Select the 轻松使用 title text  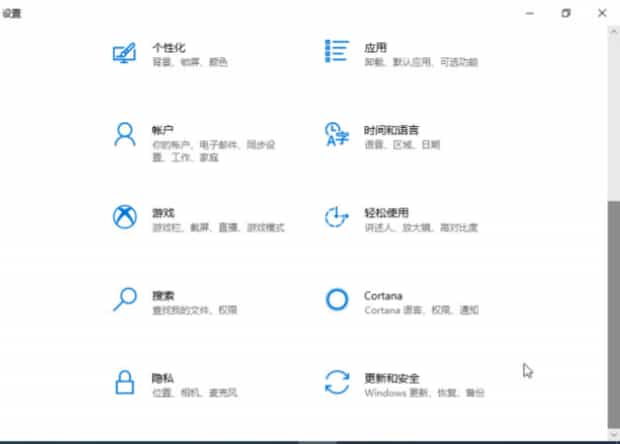(x=386, y=213)
